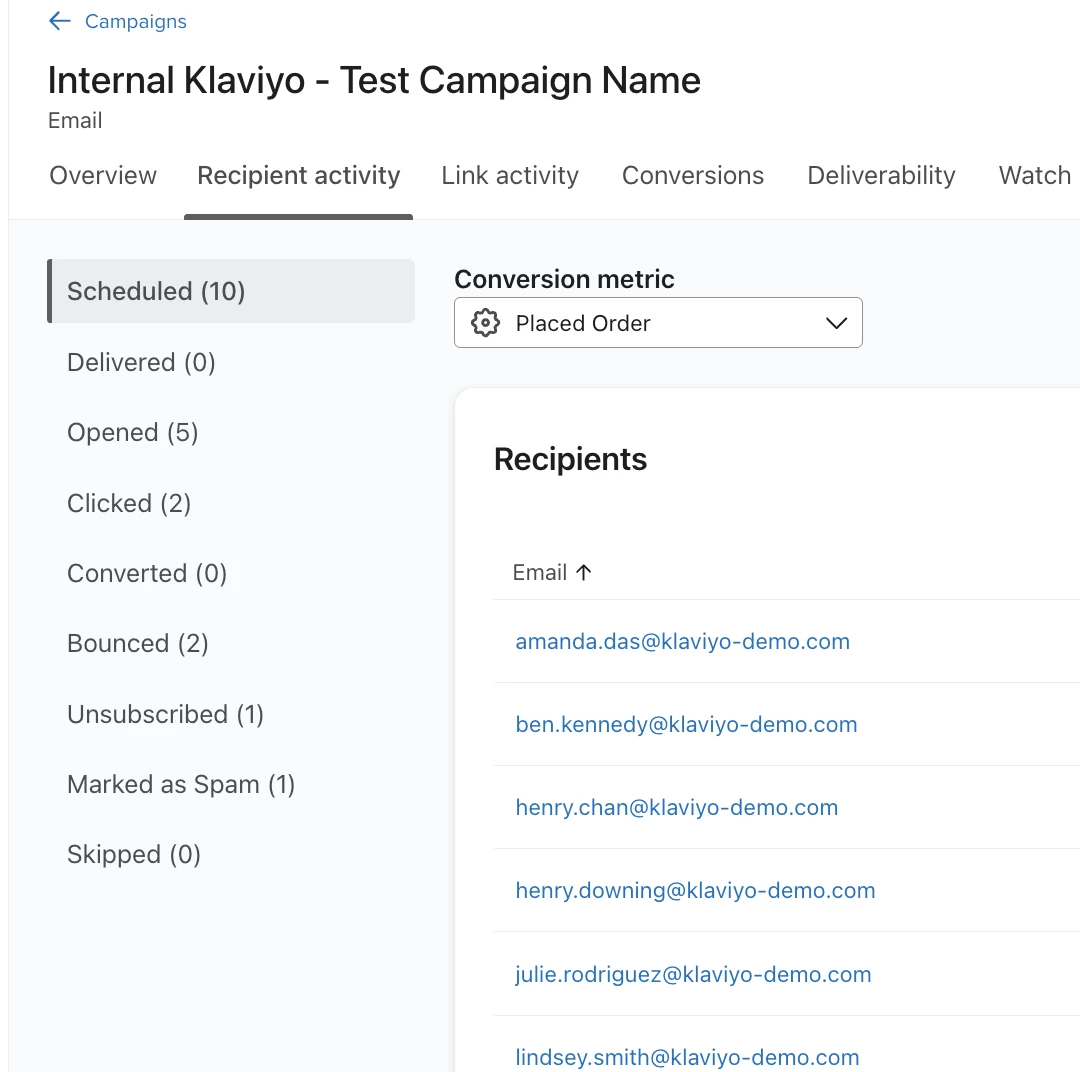Click the Email channel label under title
Image resolution: width=1080 pixels, height=1072 pixels.
click(x=75, y=121)
